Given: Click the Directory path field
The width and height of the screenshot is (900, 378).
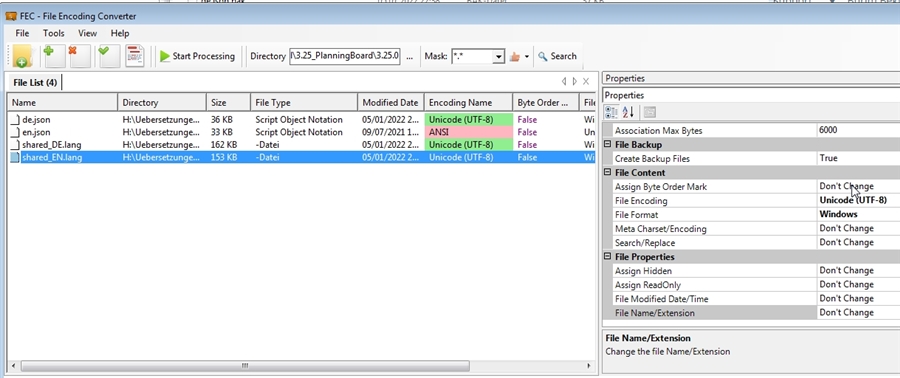Looking at the screenshot, I should pos(344,56).
